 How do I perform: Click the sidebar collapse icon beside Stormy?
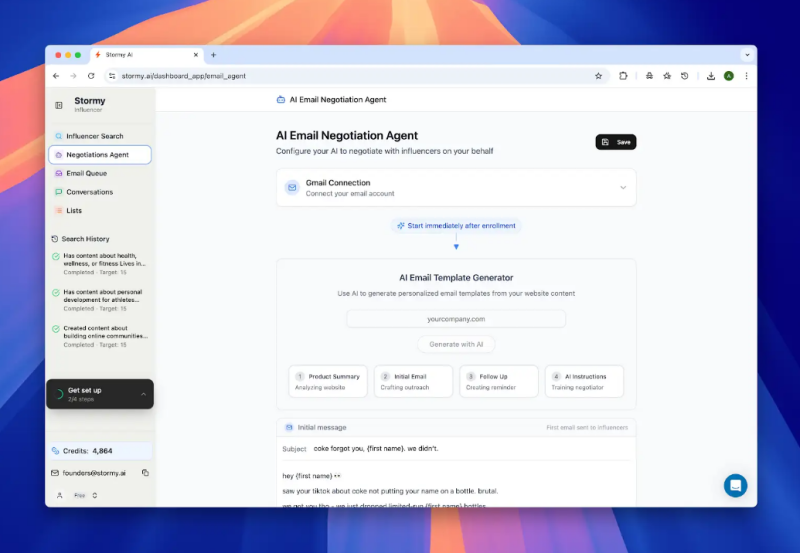click(59, 105)
